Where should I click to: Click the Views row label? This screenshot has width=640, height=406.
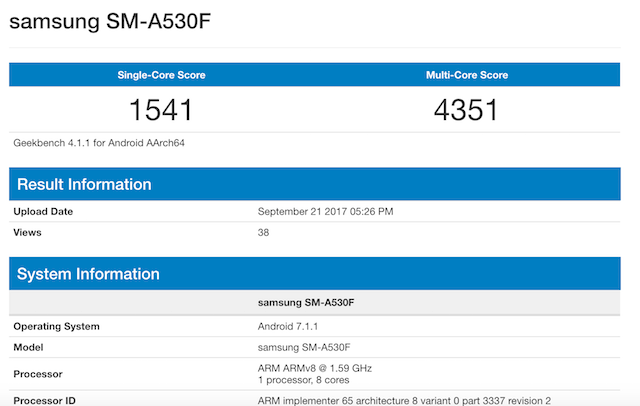pyautogui.click(x=29, y=232)
